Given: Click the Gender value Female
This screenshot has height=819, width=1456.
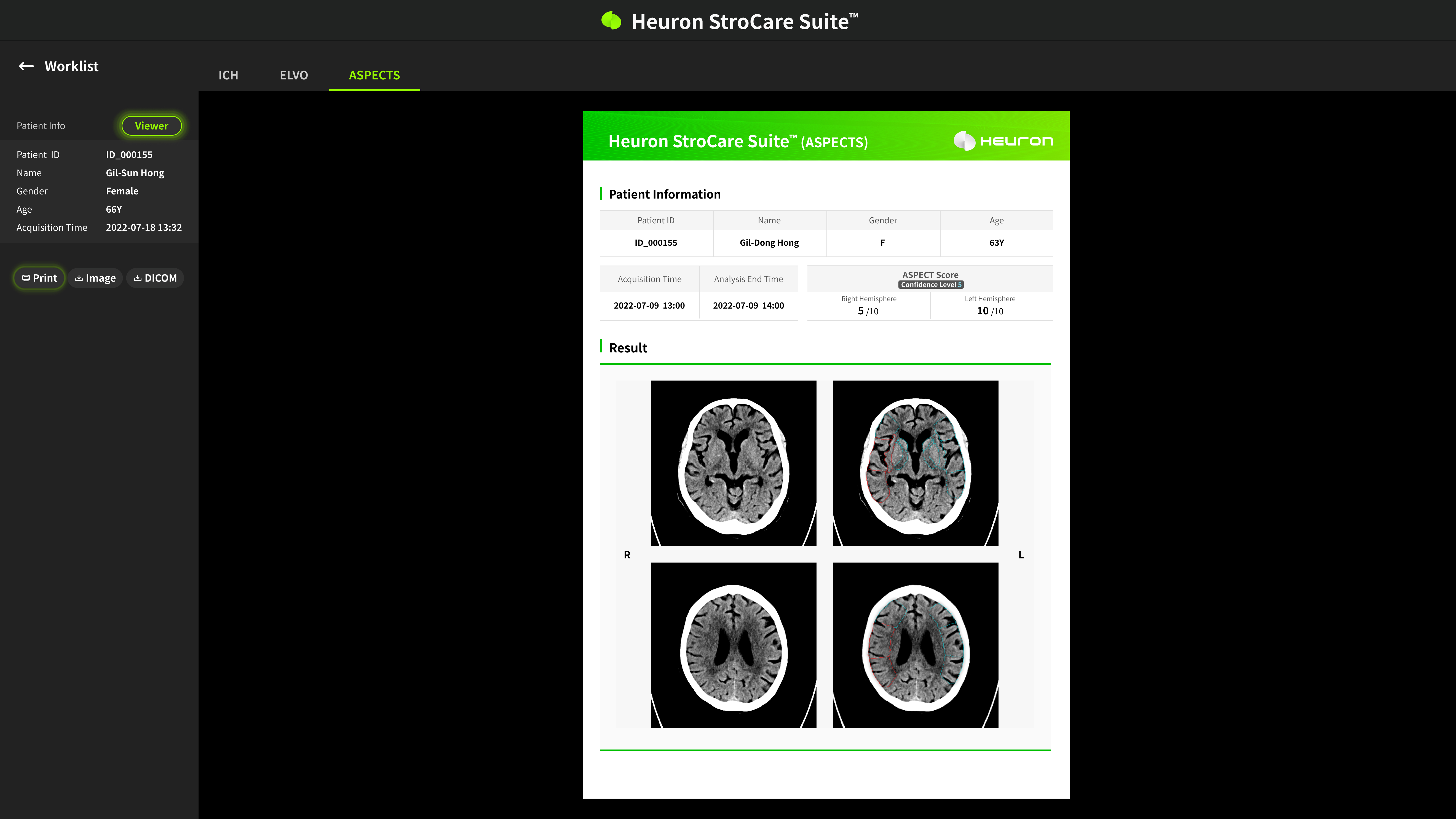Looking at the screenshot, I should (x=122, y=191).
